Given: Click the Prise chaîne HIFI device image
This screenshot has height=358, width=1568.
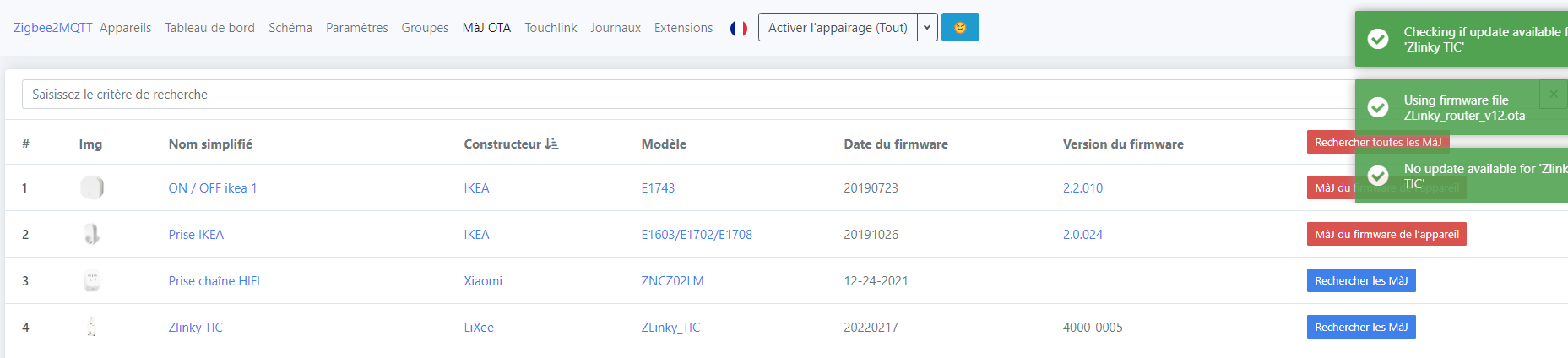Looking at the screenshot, I should tap(92, 280).
